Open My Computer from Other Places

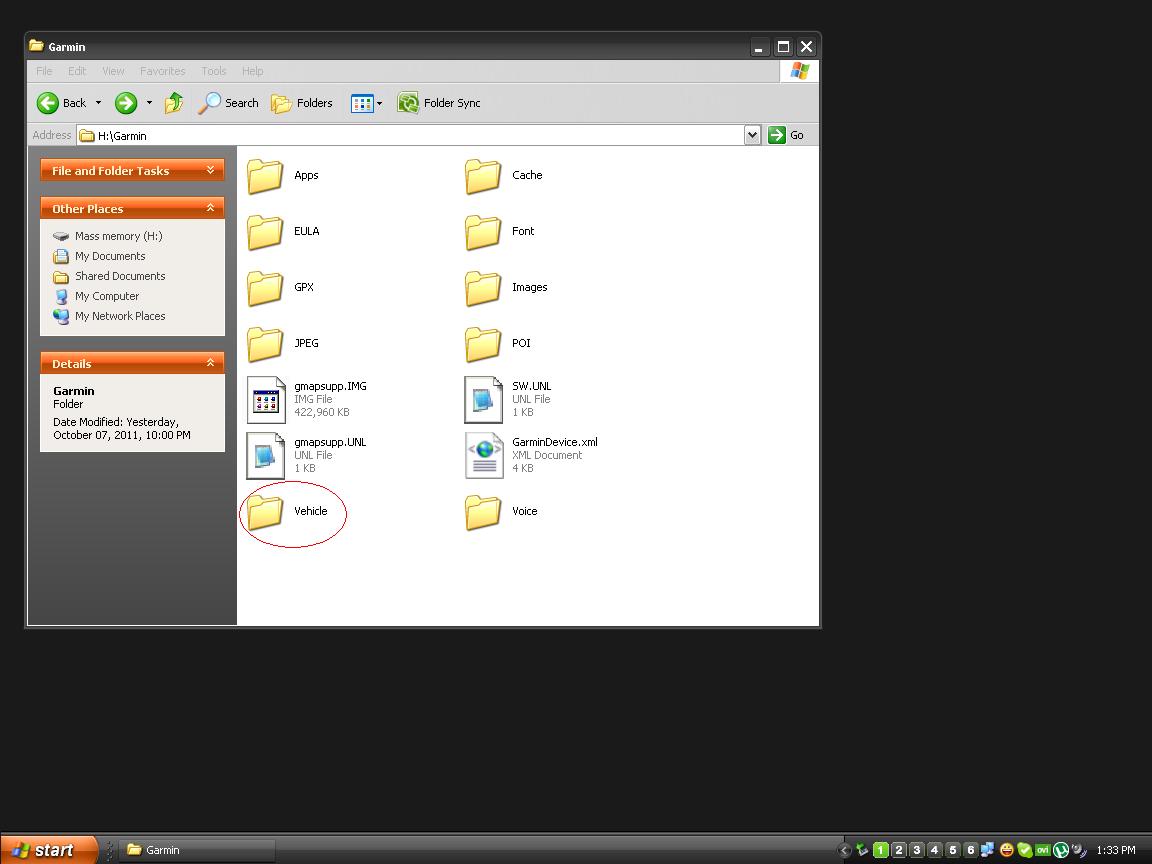96,296
